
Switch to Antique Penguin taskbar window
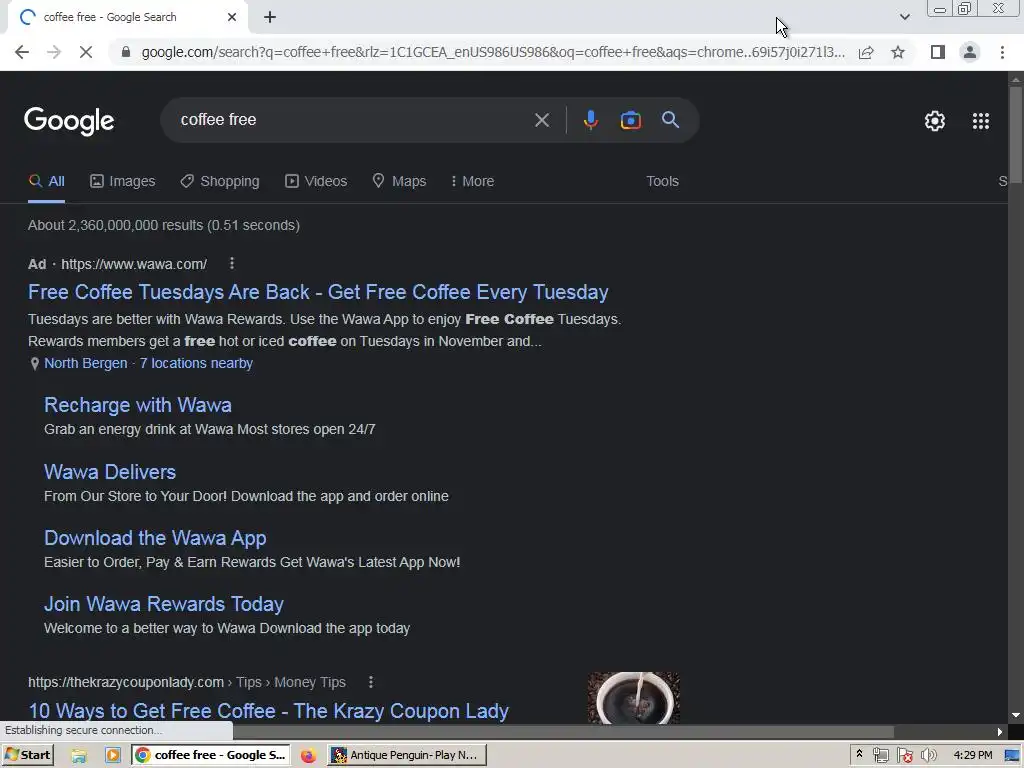[x=407, y=755]
